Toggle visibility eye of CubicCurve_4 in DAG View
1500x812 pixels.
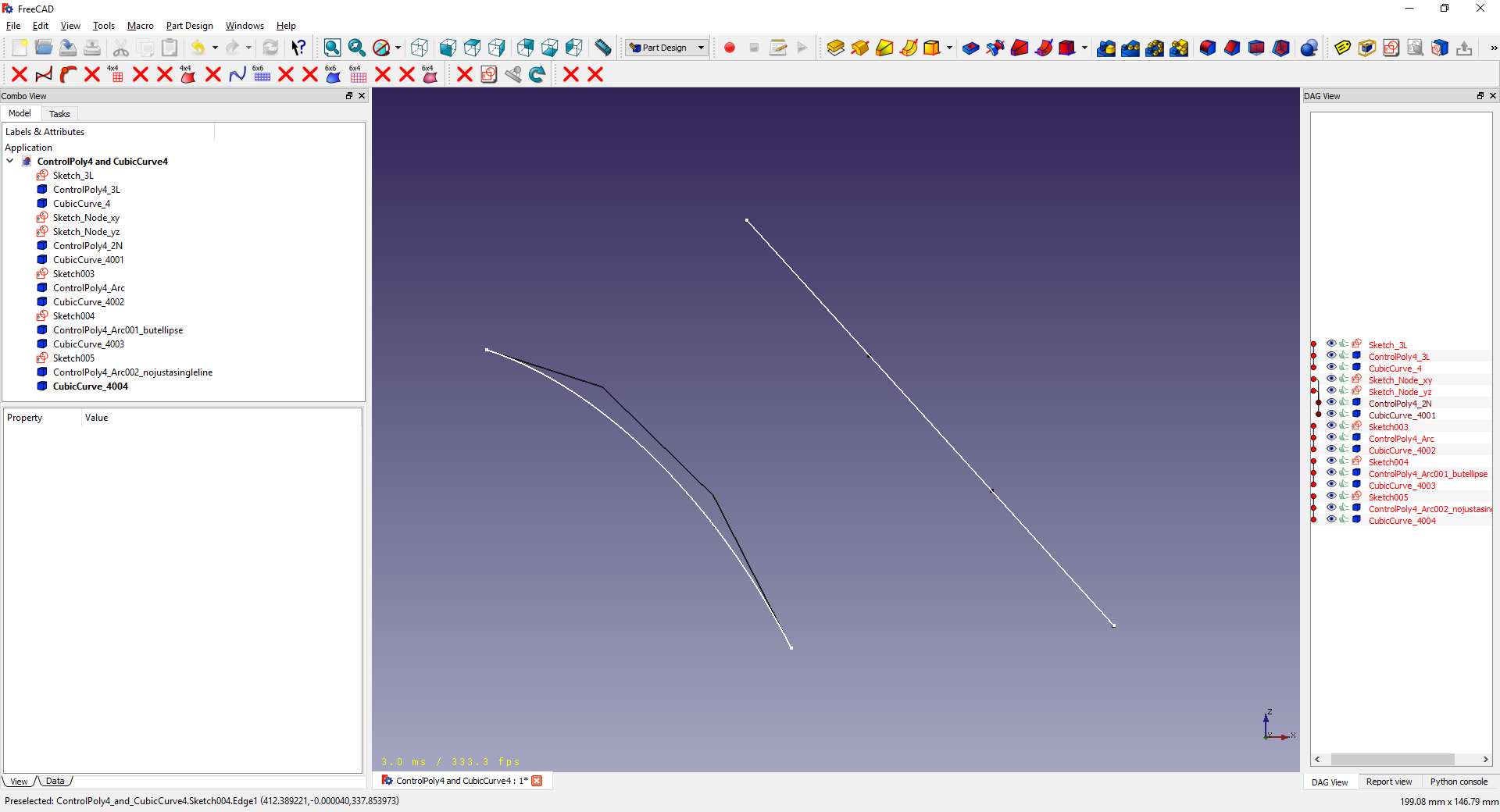(1331, 367)
